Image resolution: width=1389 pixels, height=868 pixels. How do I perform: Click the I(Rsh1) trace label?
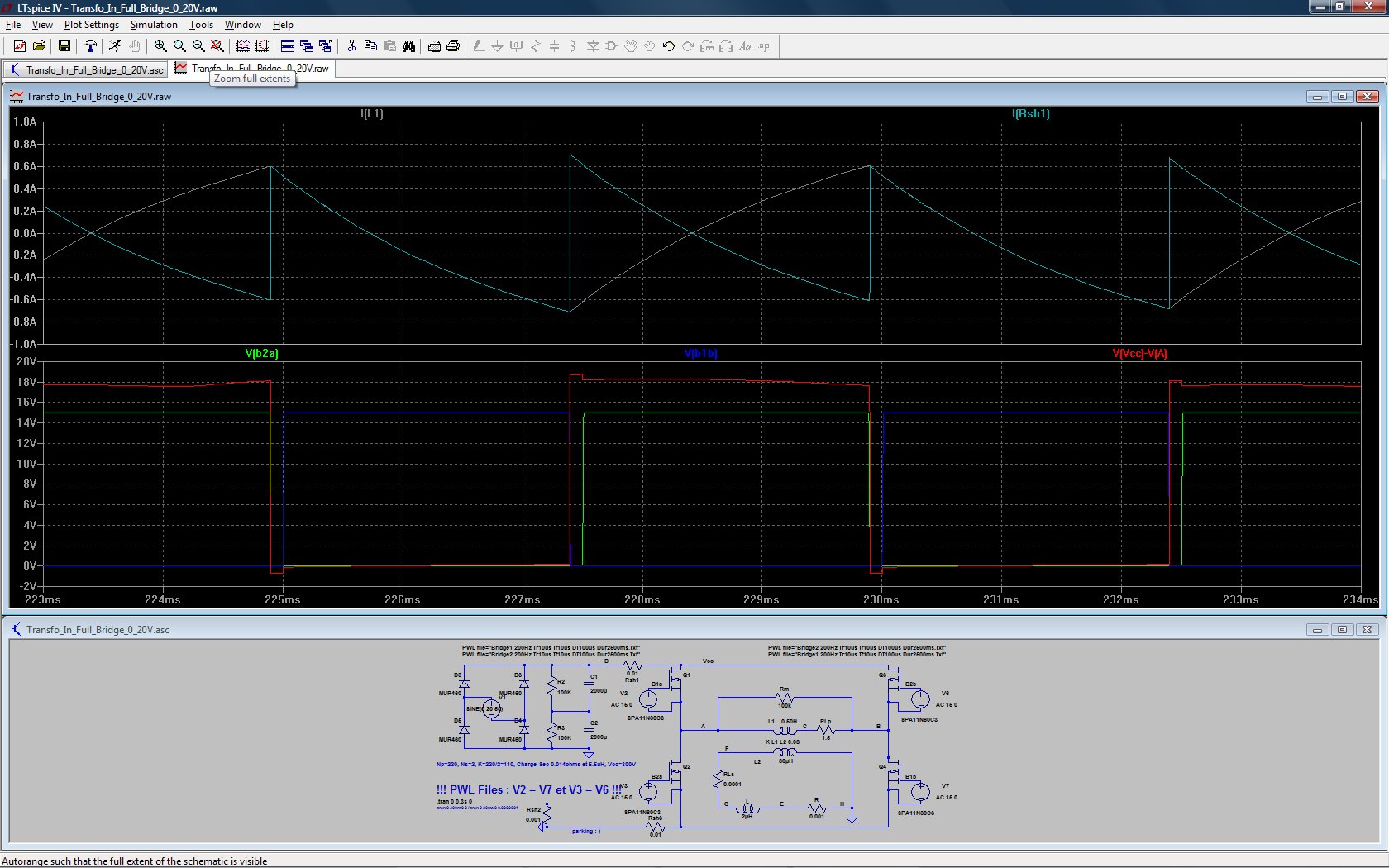point(1030,114)
